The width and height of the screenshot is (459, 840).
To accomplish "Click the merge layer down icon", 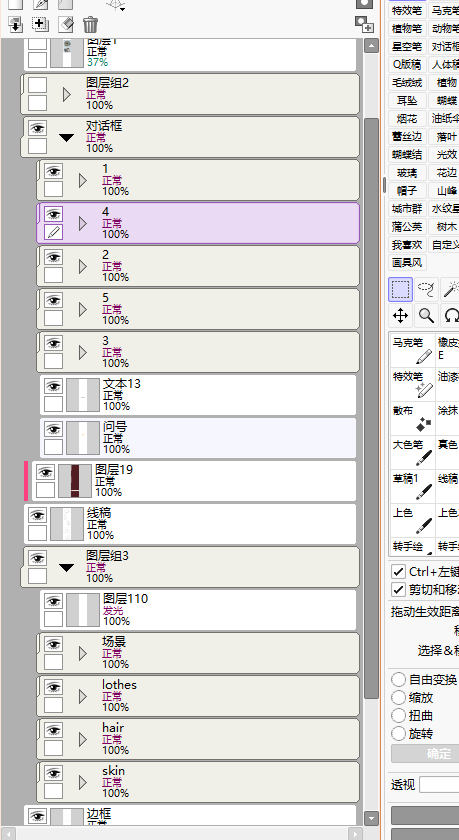I will point(16,24).
